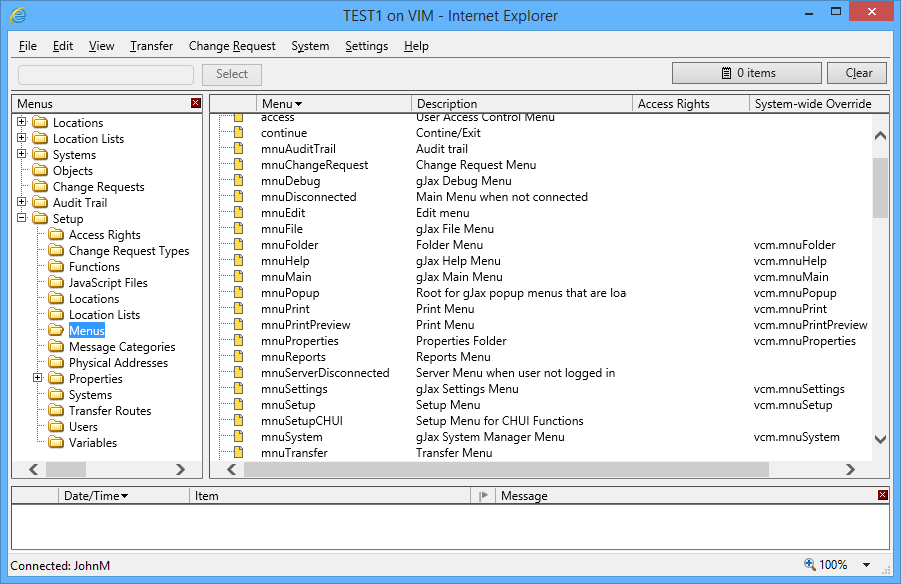This screenshot has height=584, width=901.
Task: Open the zoom level dropdown arrow
Action: [866, 565]
